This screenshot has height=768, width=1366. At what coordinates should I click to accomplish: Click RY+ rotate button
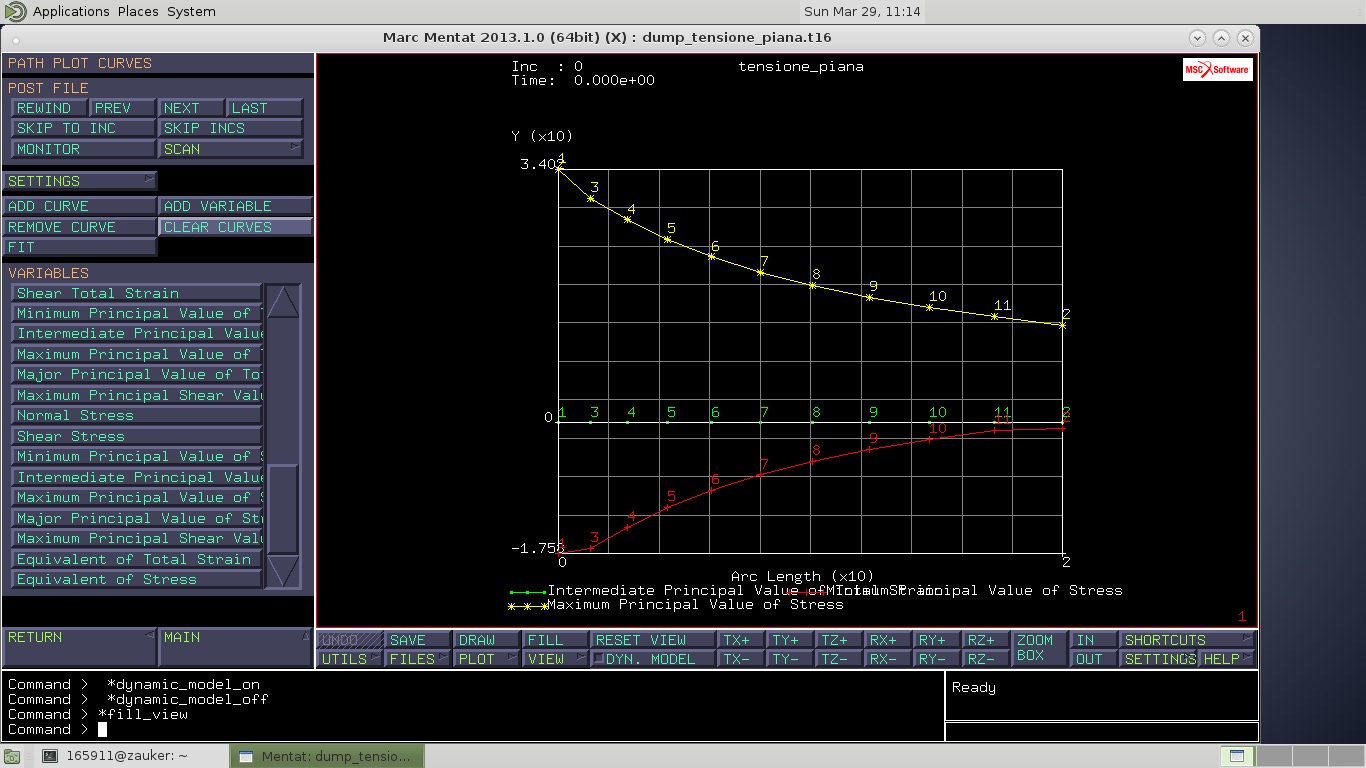click(x=938, y=640)
